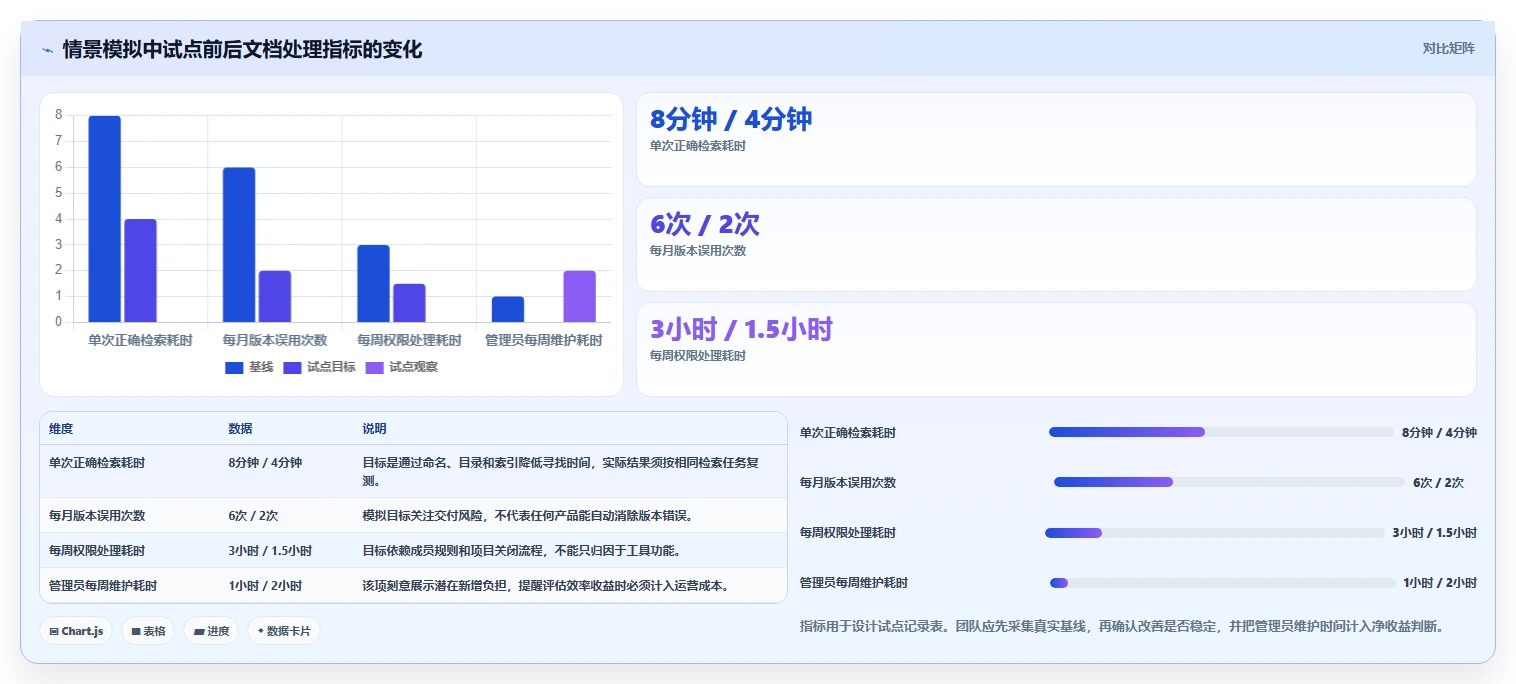This screenshot has height=684, width=1516.
Task: Click the pilot target bar for 每周权限处理耗时
Action: point(409,303)
